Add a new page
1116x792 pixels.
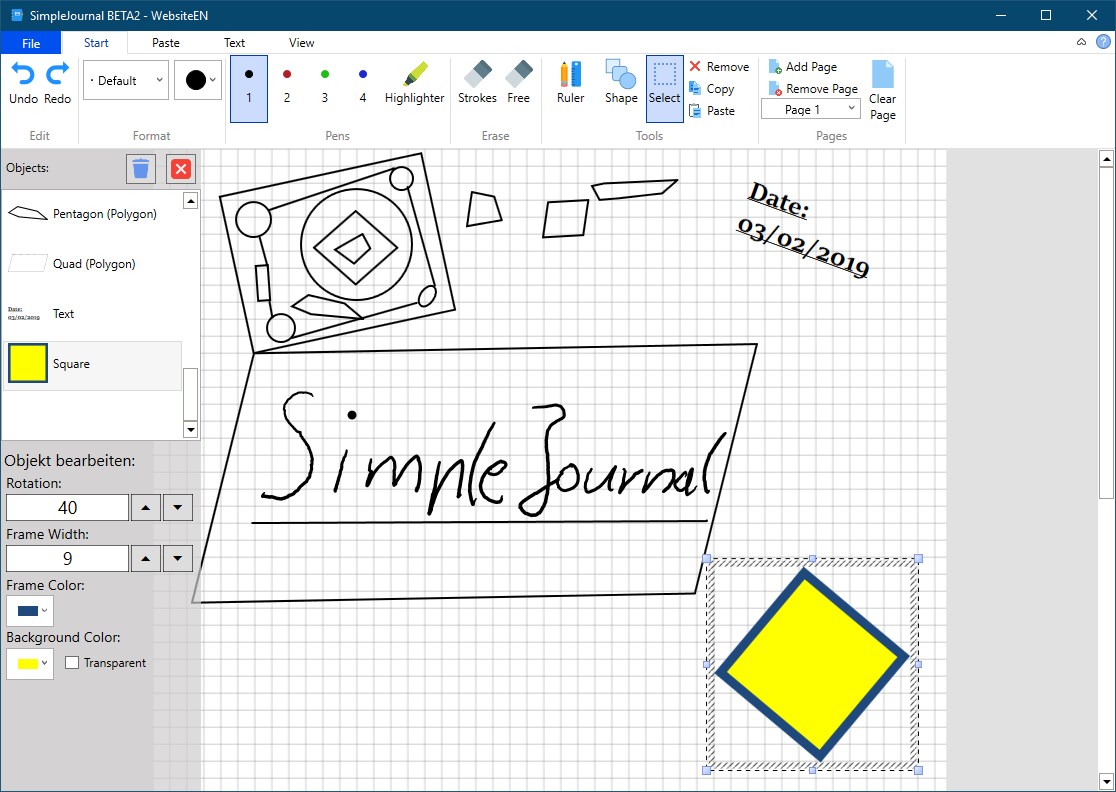[x=802, y=66]
